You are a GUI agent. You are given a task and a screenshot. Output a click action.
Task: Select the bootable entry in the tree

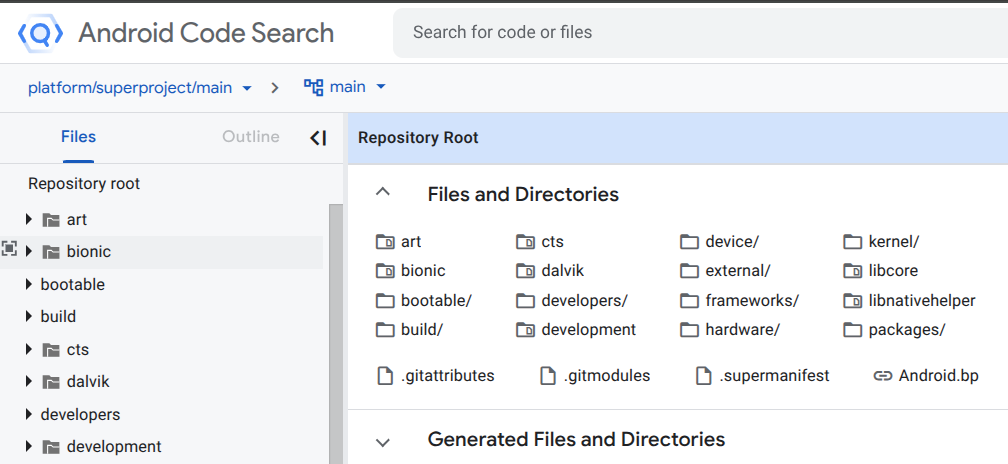(73, 285)
